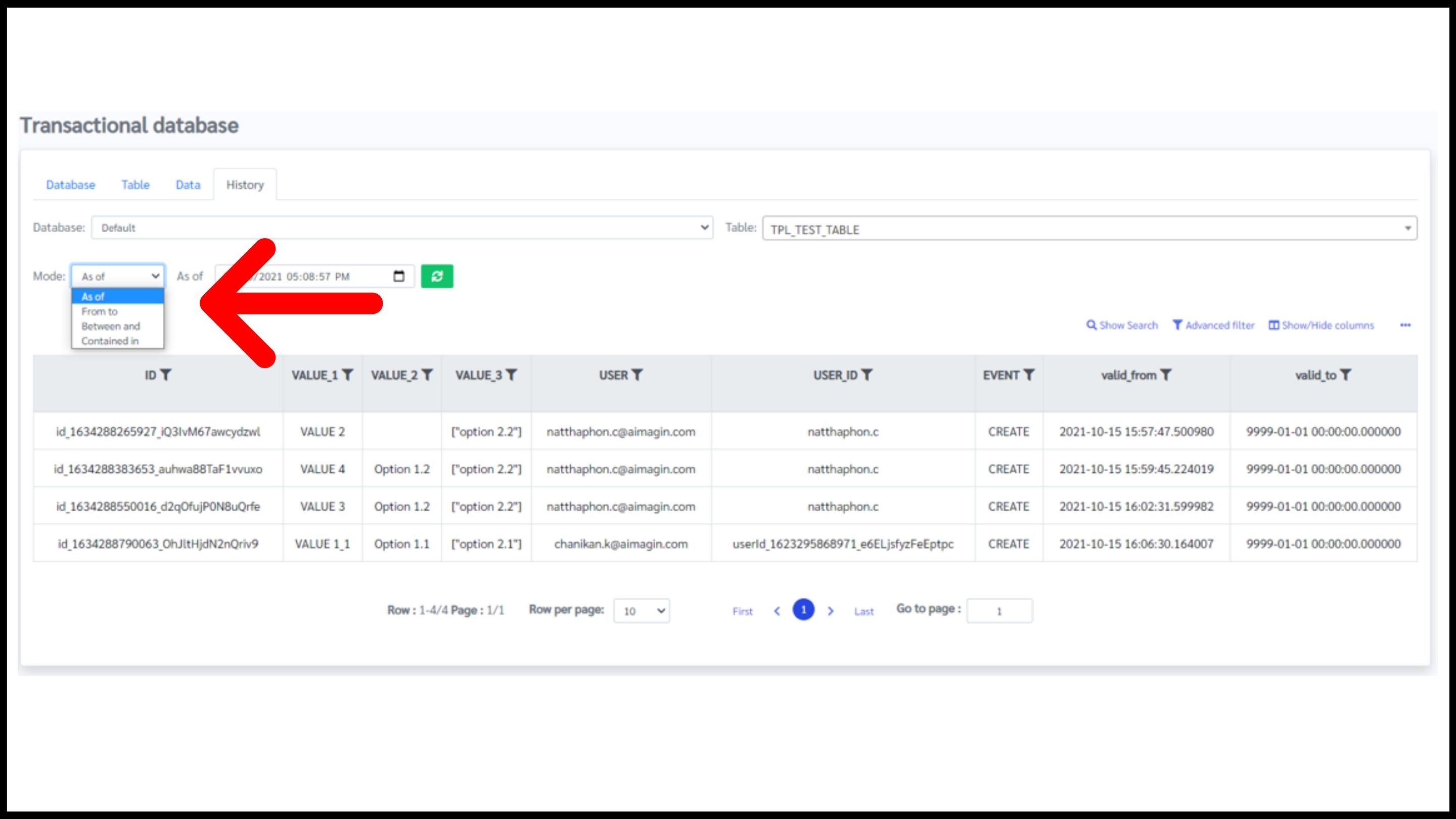Click the VALUE 1_1 cell
1456x819 pixels.
(x=322, y=543)
